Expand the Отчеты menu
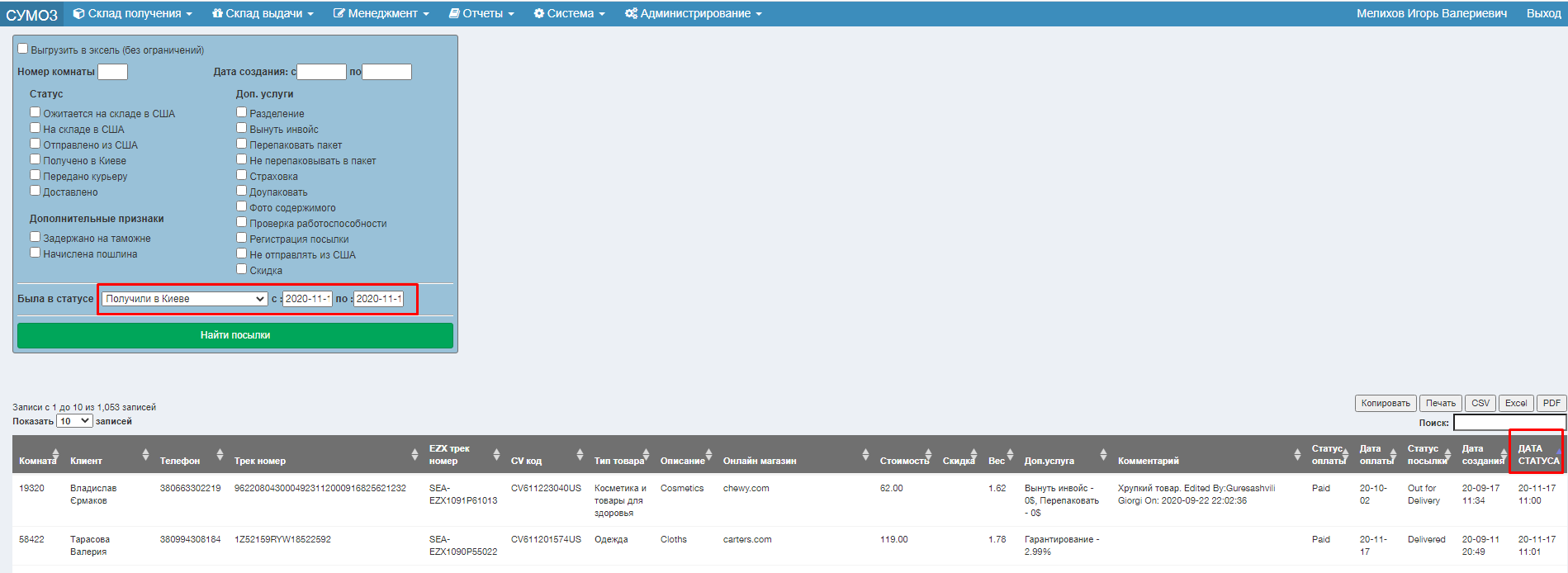Viewport: 1568px width, 573px height. point(481,13)
